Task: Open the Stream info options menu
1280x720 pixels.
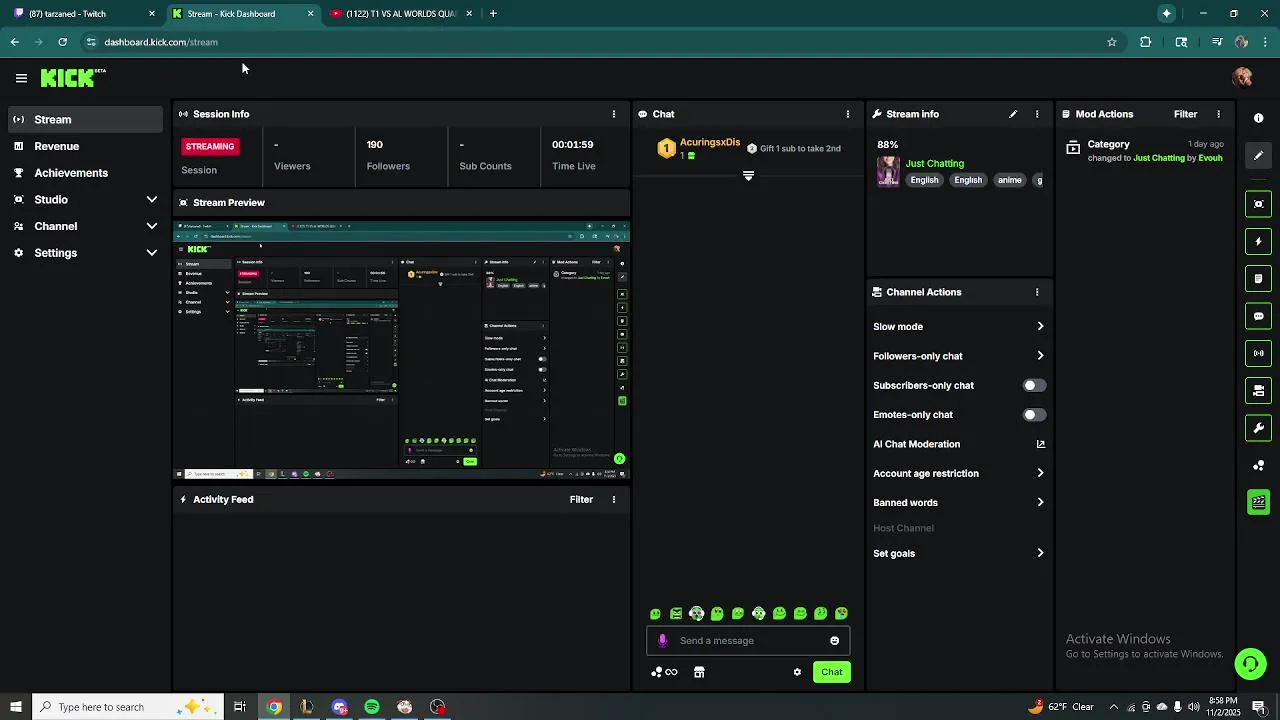Action: click(1037, 114)
